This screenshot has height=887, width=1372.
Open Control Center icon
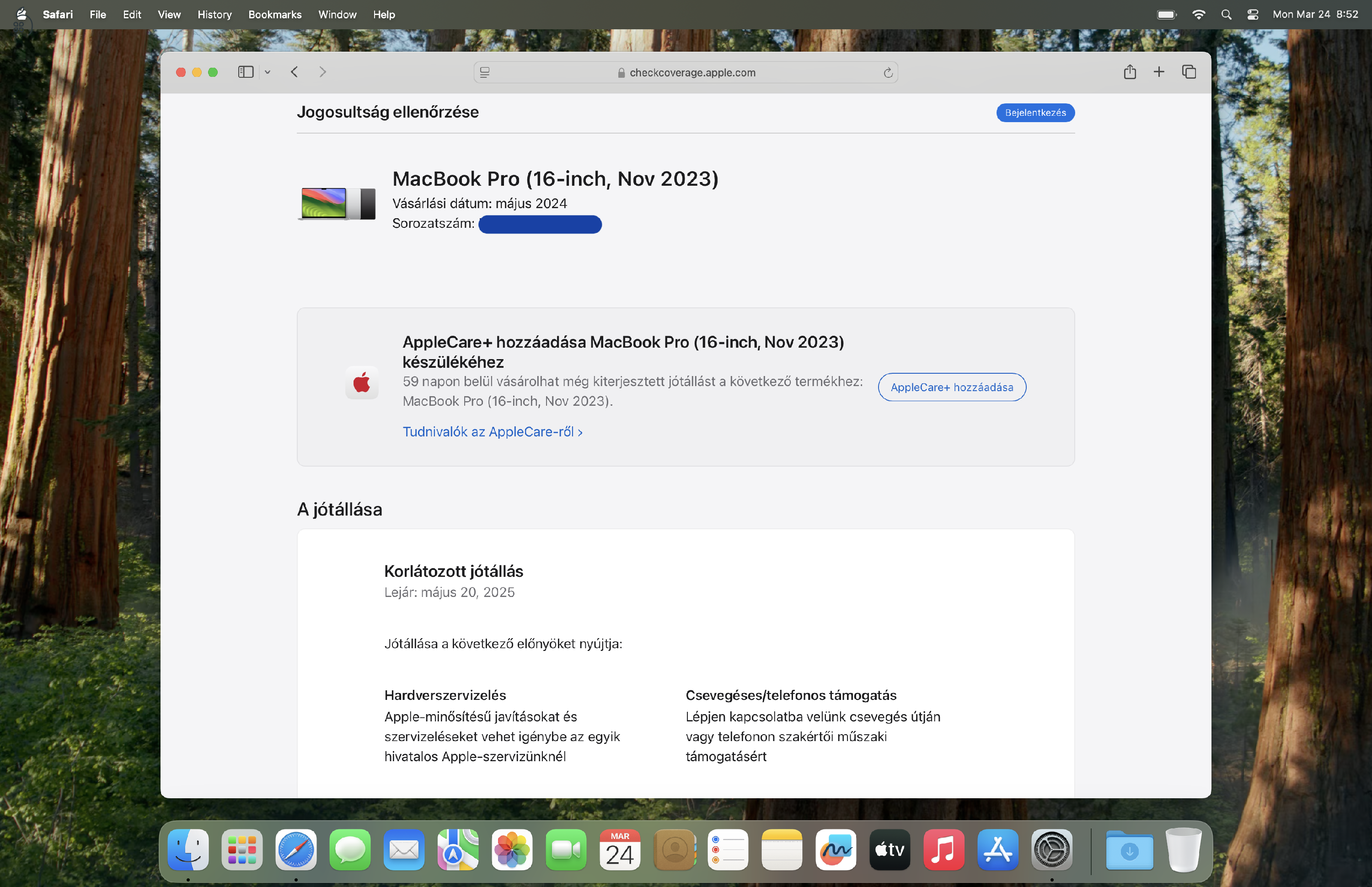click(x=1253, y=14)
